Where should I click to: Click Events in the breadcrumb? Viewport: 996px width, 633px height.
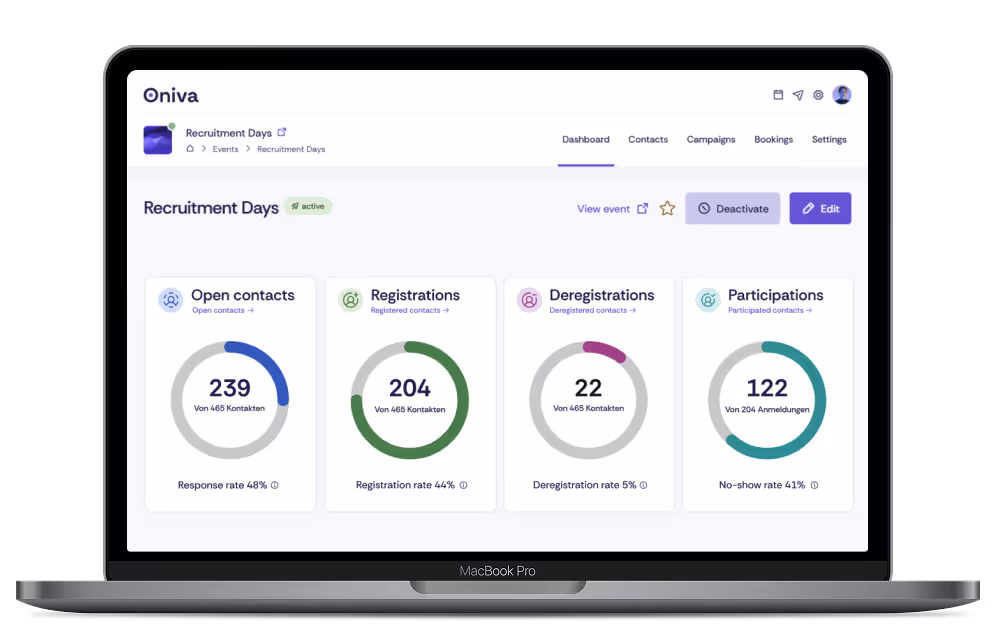(x=225, y=149)
